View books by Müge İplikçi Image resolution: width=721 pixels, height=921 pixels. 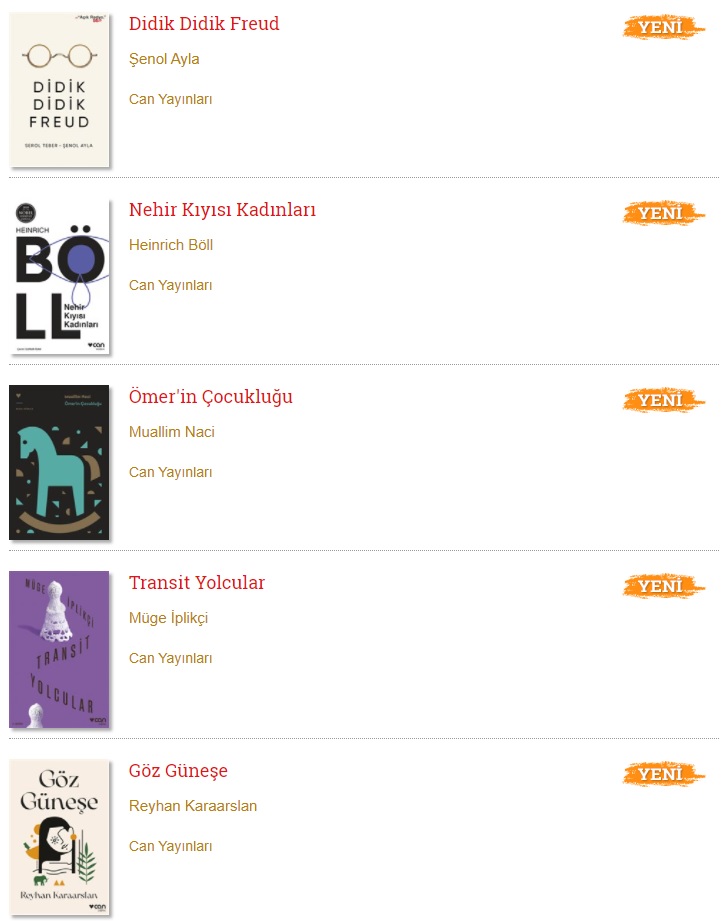[x=168, y=618]
